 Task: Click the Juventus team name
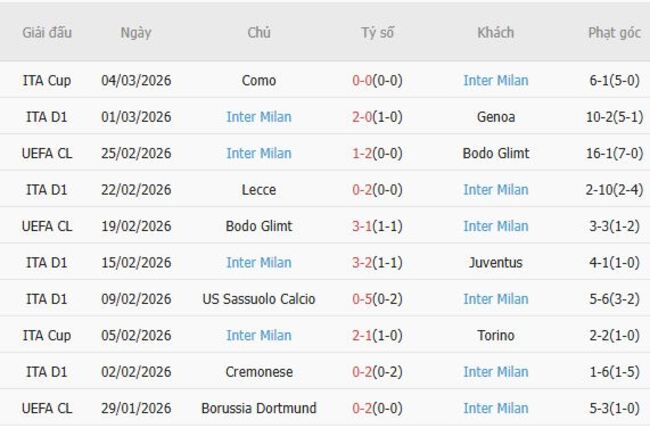(x=495, y=263)
